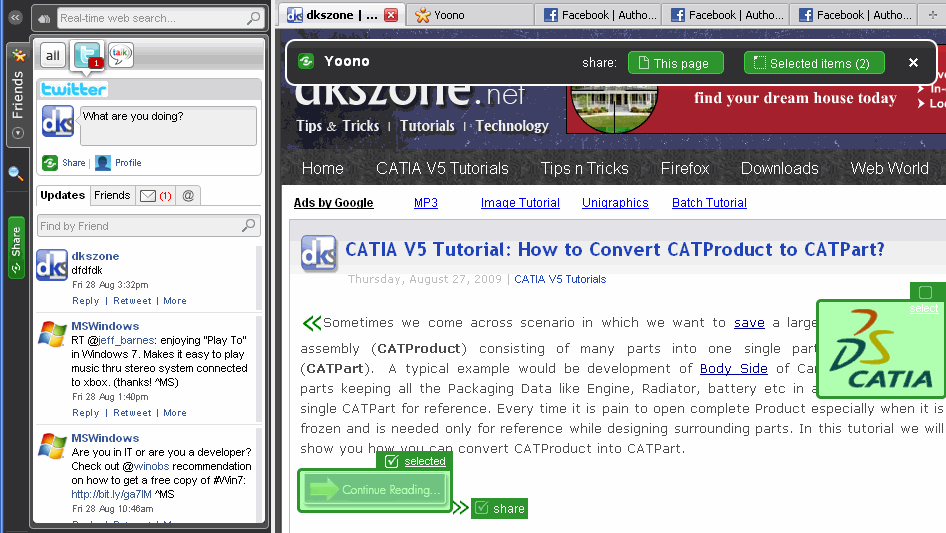Click the Ads by Google link

pyautogui.click(x=334, y=203)
